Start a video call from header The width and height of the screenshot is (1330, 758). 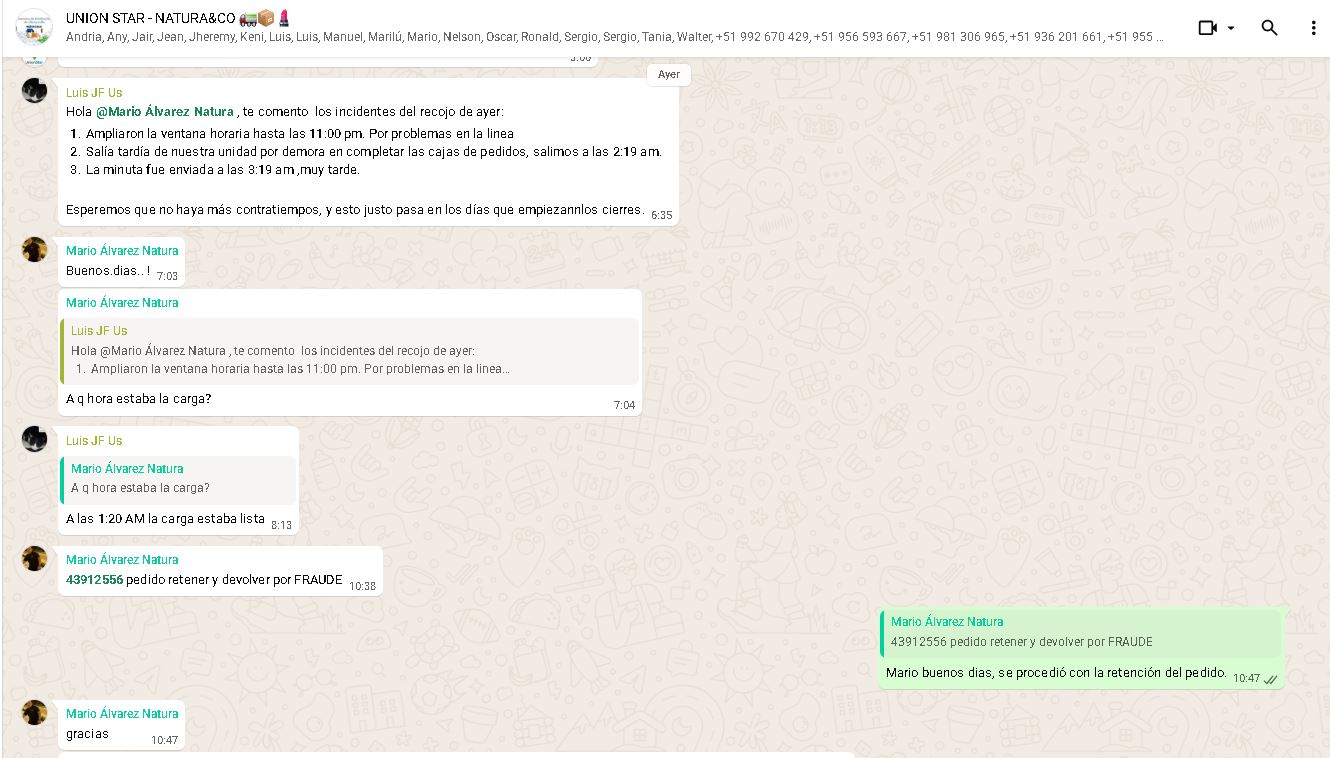pos(1207,28)
